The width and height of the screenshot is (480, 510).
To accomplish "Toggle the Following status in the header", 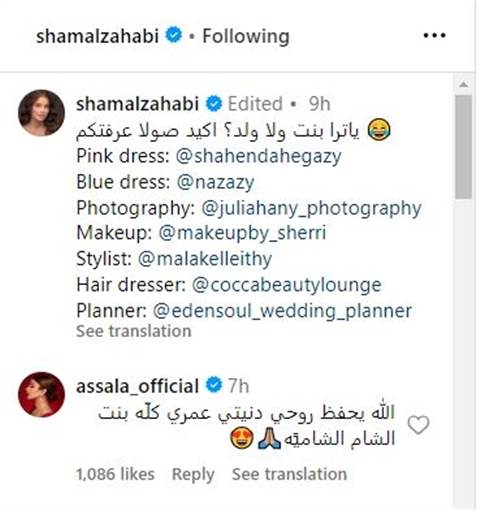I will [246, 36].
